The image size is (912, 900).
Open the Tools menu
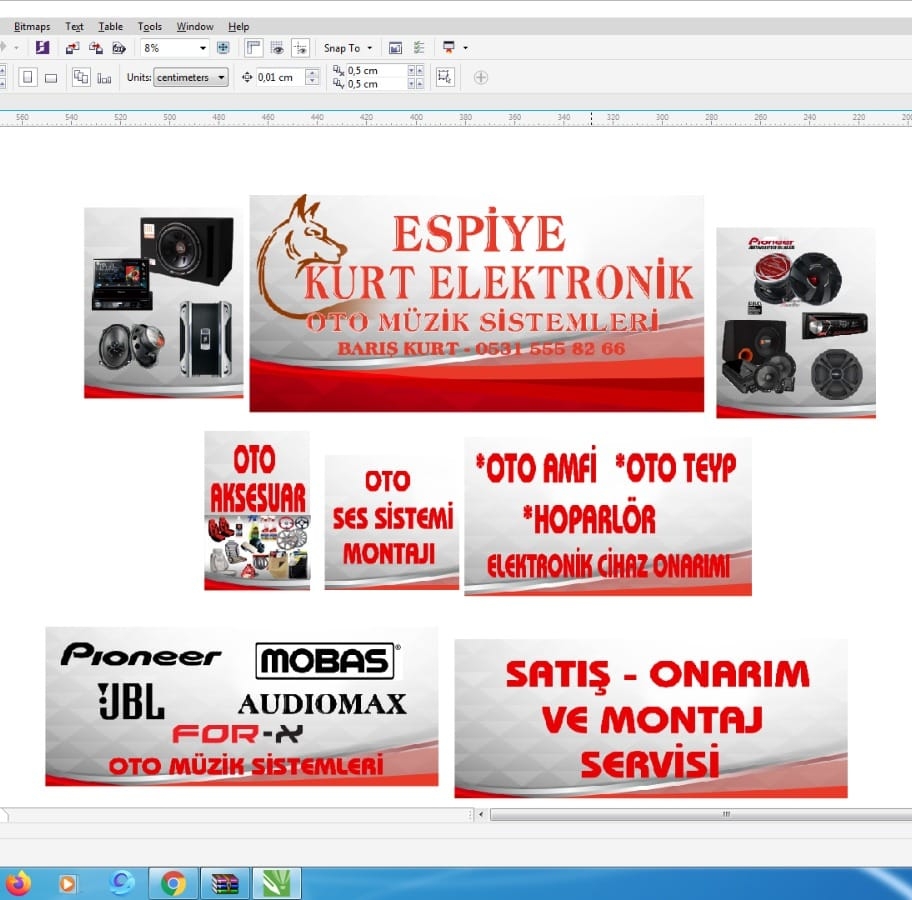[x=149, y=27]
